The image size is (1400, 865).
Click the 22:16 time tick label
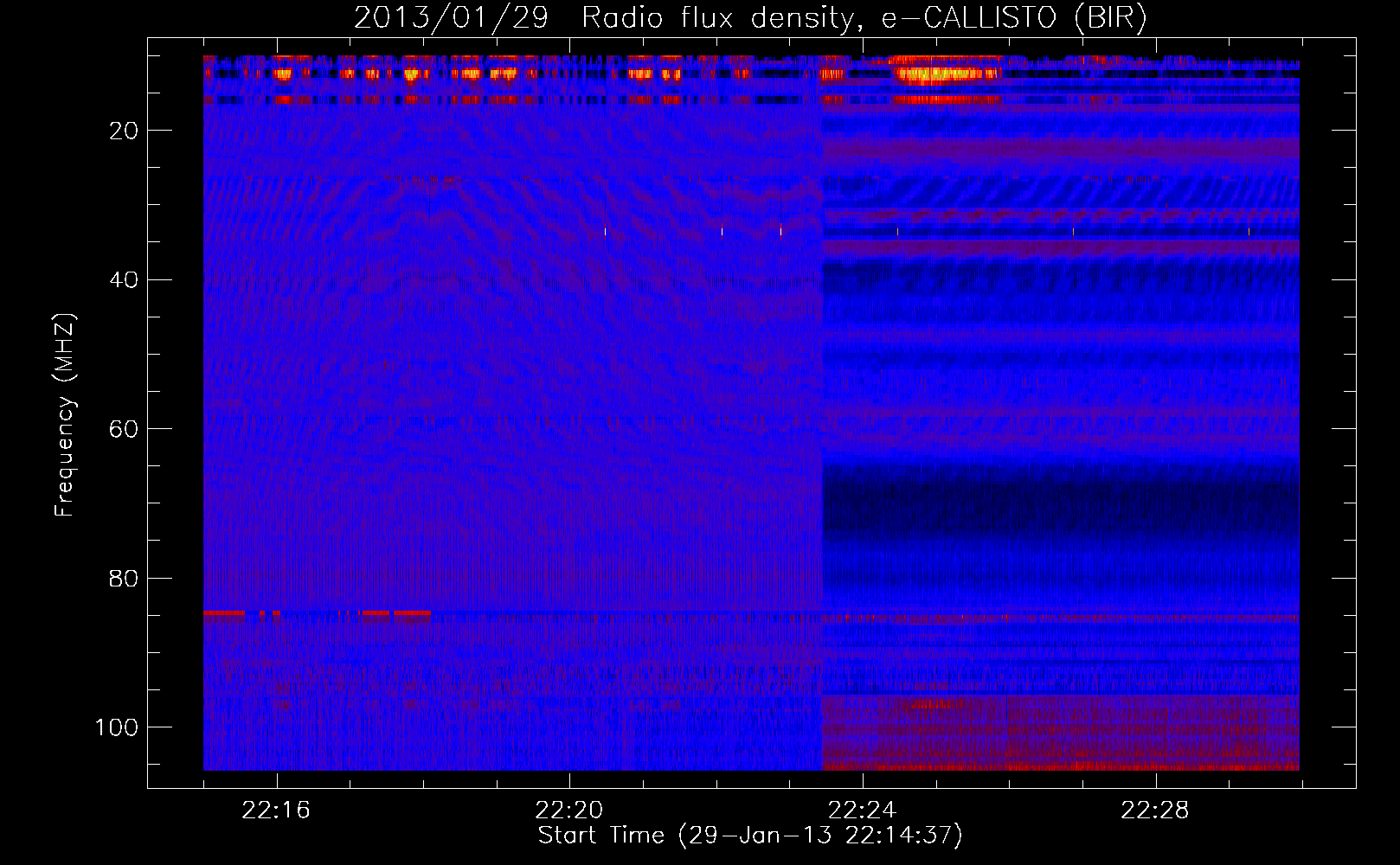click(x=276, y=811)
